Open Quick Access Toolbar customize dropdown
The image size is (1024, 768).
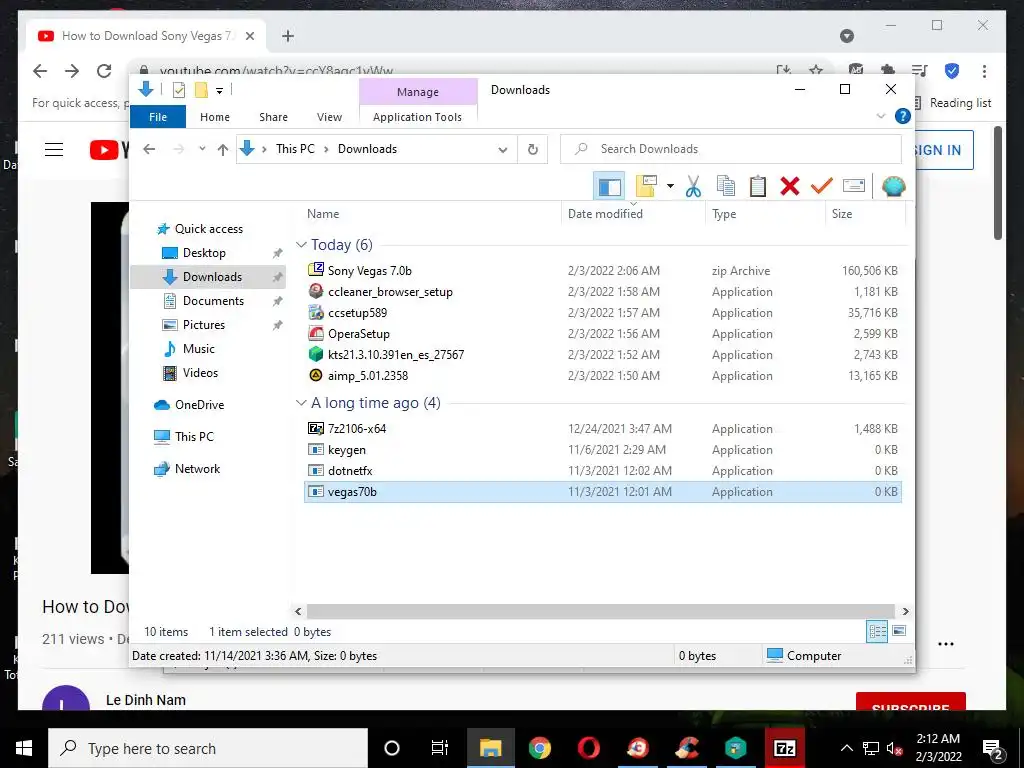(219, 91)
